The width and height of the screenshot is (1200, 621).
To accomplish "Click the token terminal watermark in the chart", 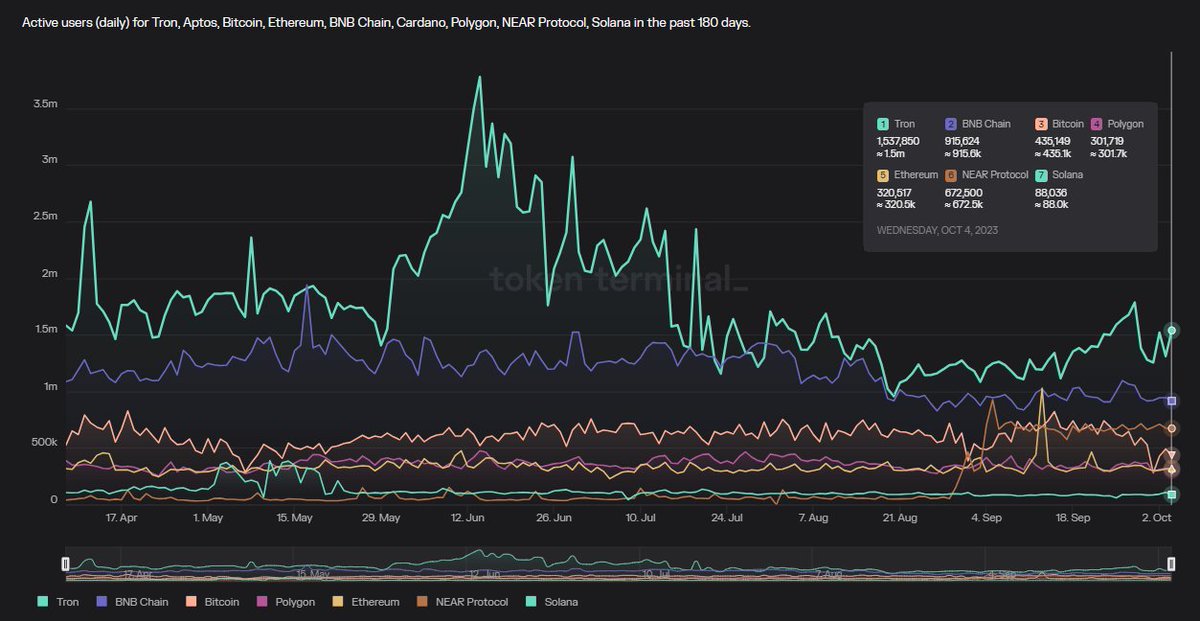I will pyautogui.click(x=618, y=279).
